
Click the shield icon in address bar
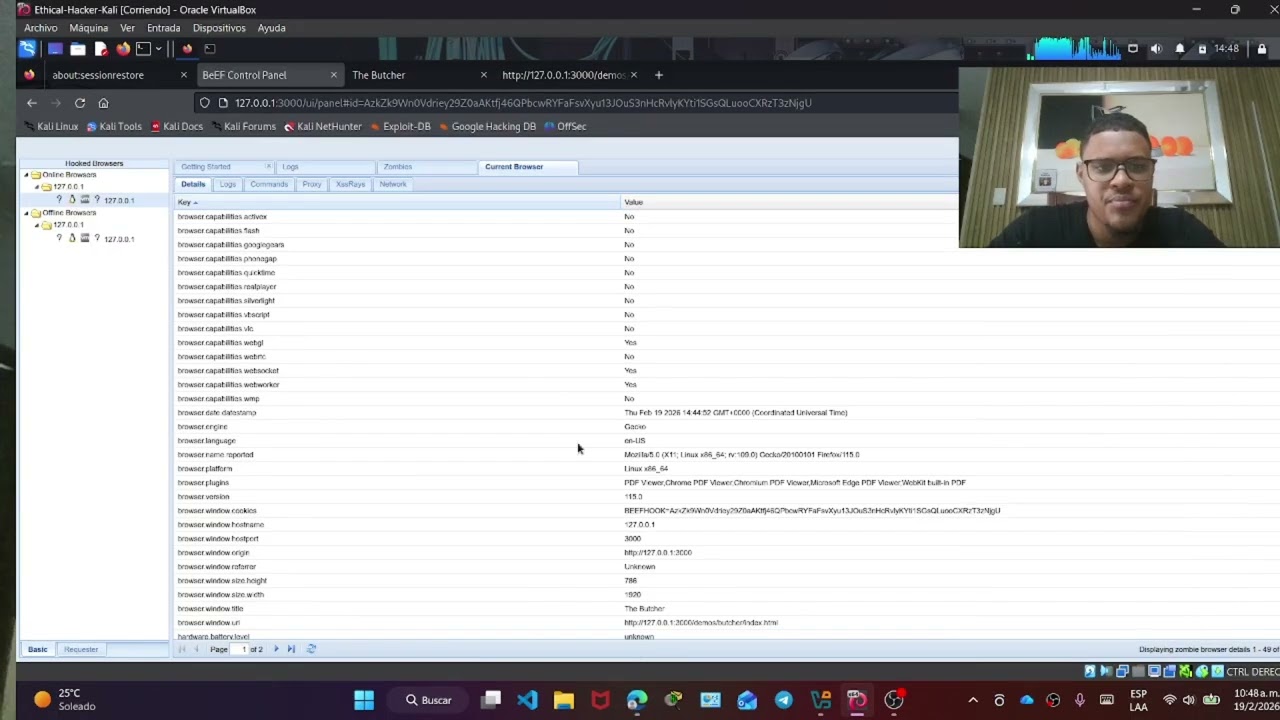click(205, 103)
